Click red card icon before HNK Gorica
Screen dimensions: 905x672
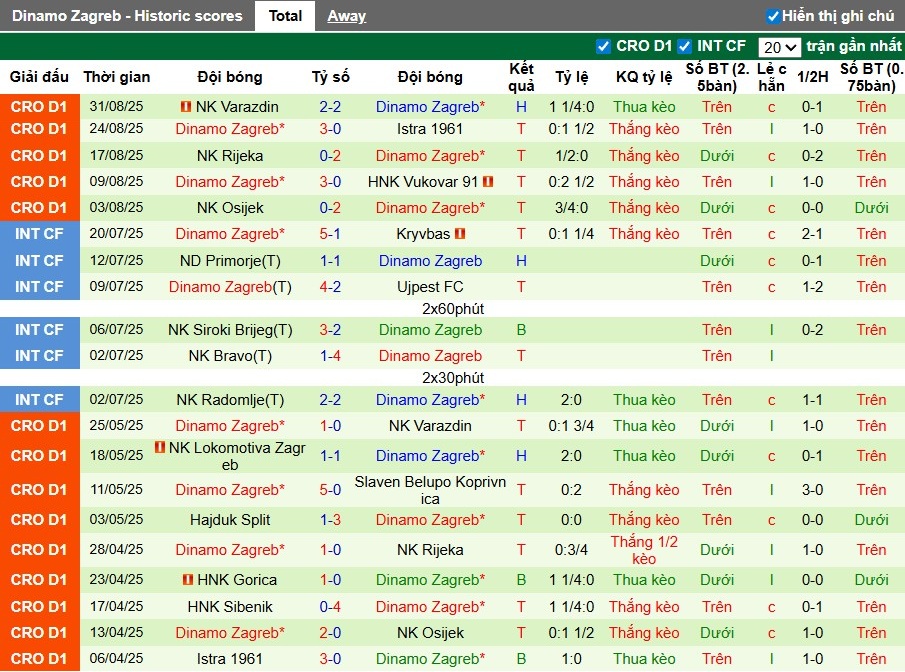point(187,580)
